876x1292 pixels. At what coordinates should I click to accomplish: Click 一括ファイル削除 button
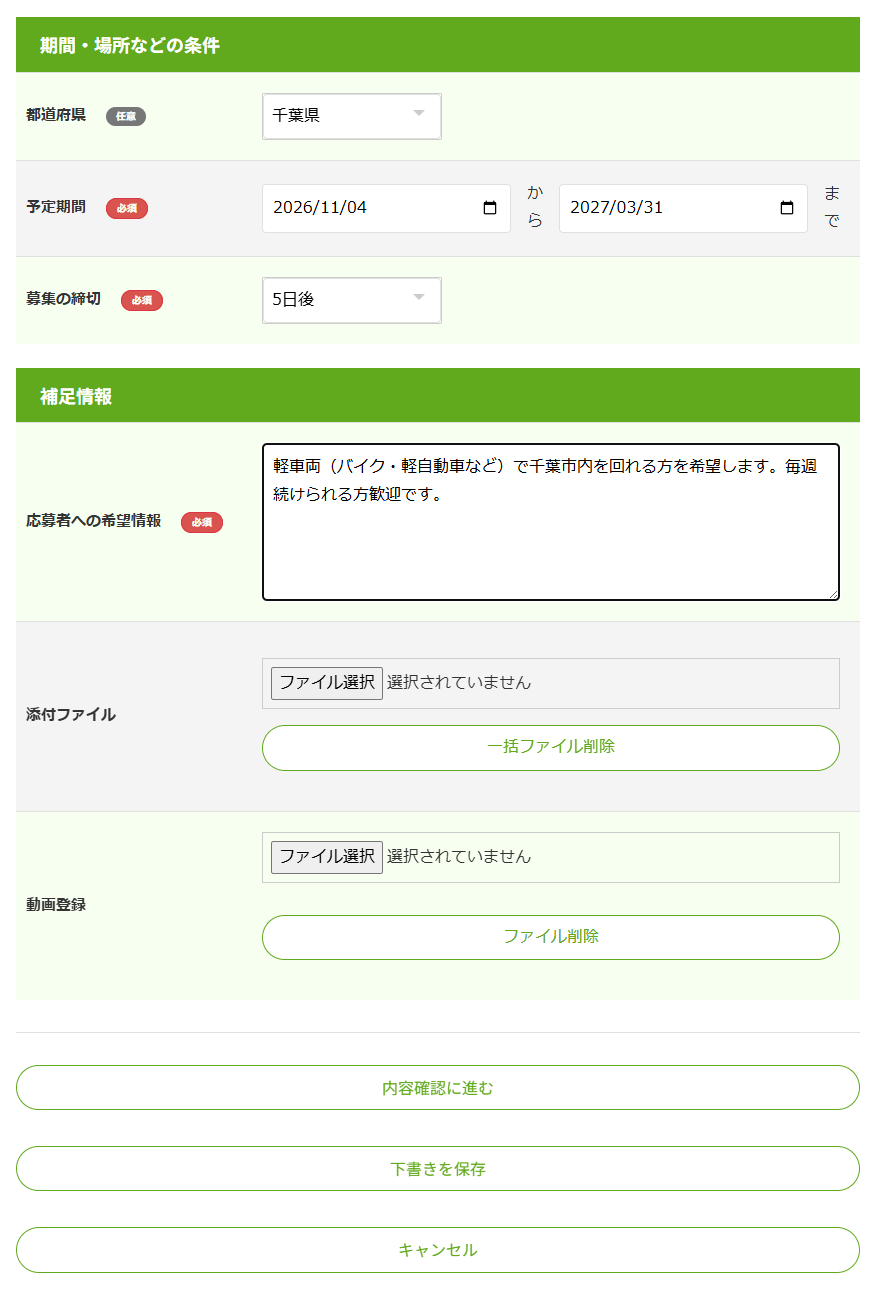tap(551, 748)
